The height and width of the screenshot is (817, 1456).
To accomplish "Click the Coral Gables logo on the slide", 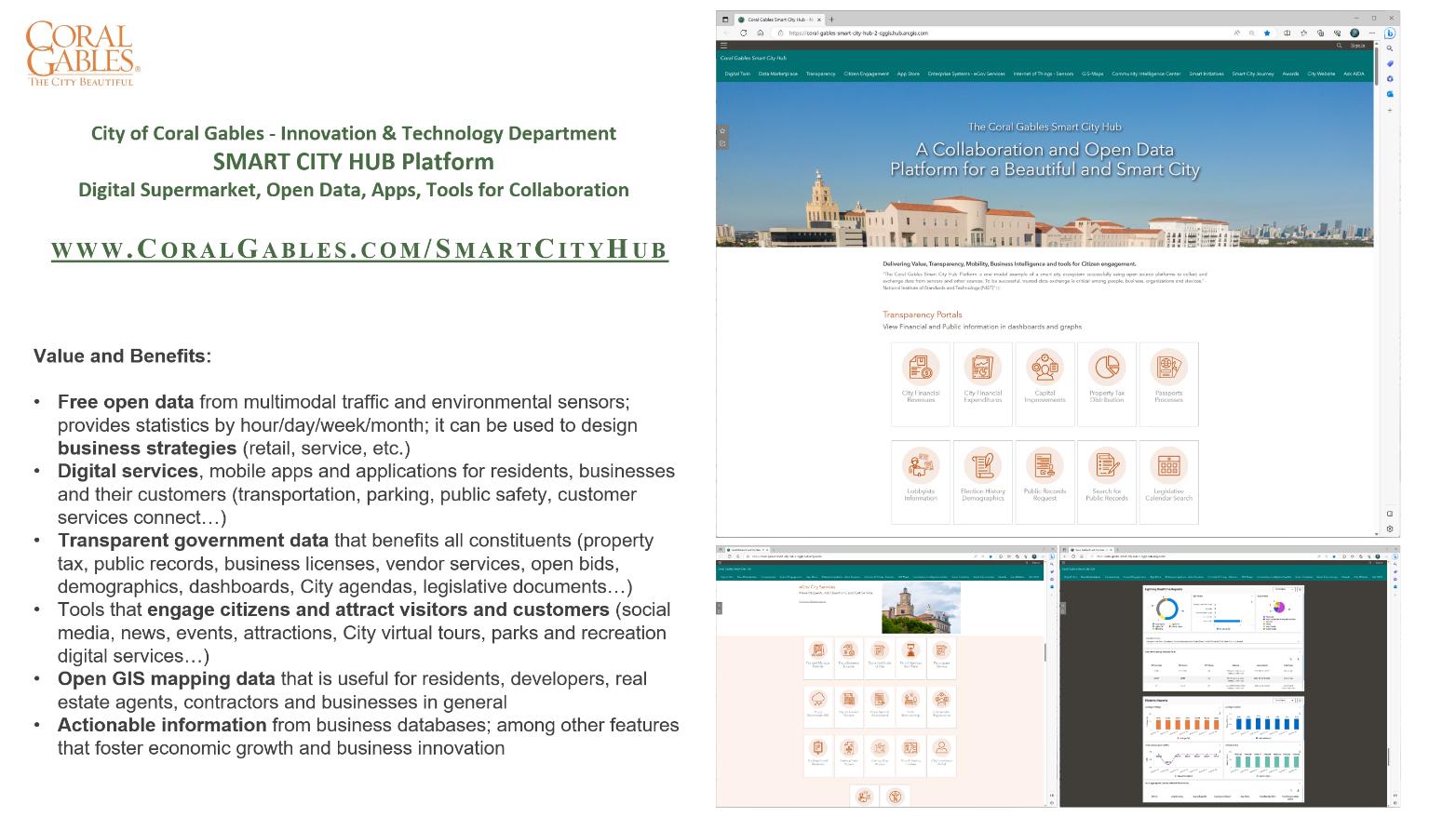I will [83, 54].
